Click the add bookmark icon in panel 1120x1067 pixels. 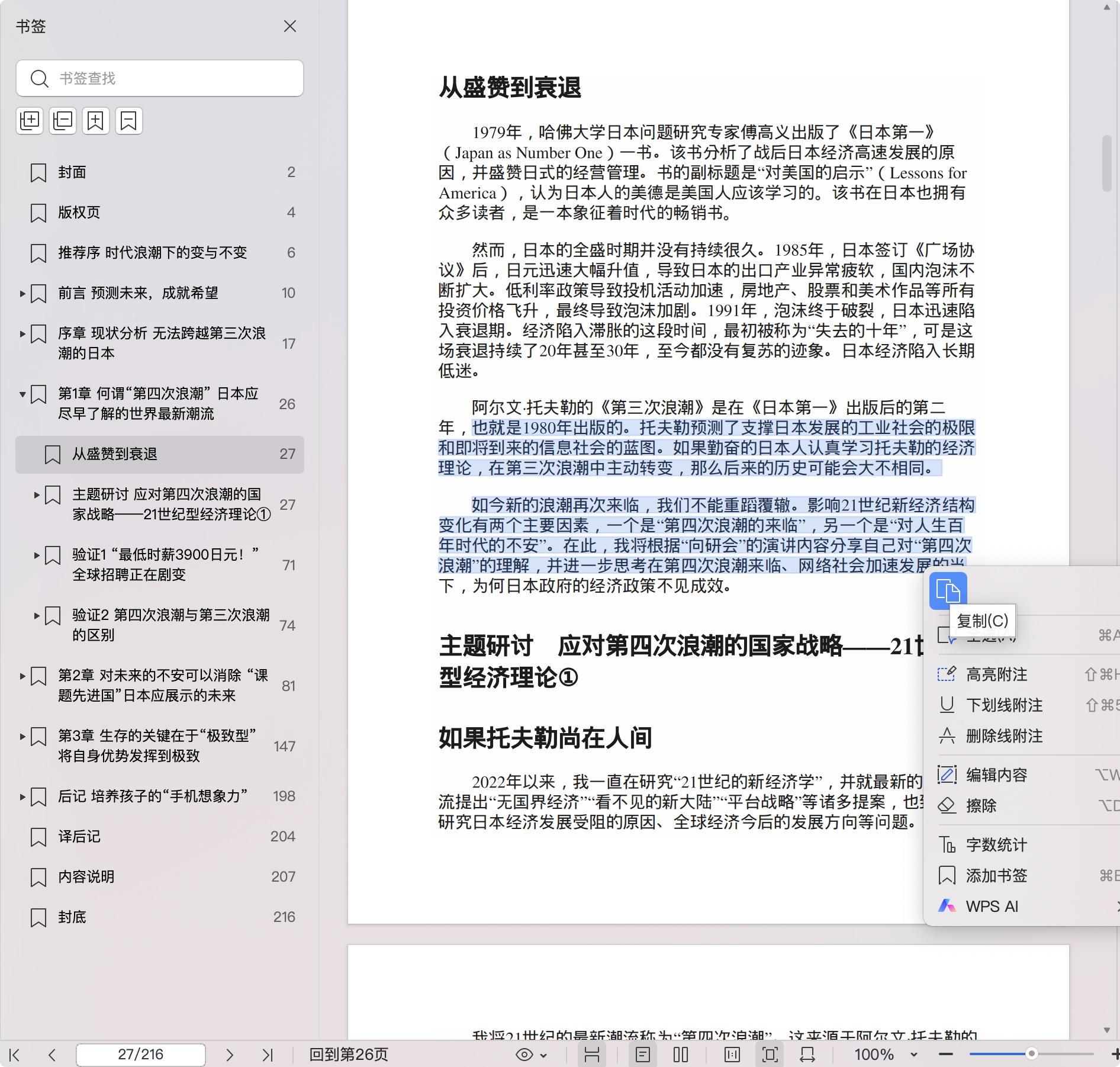coord(96,121)
